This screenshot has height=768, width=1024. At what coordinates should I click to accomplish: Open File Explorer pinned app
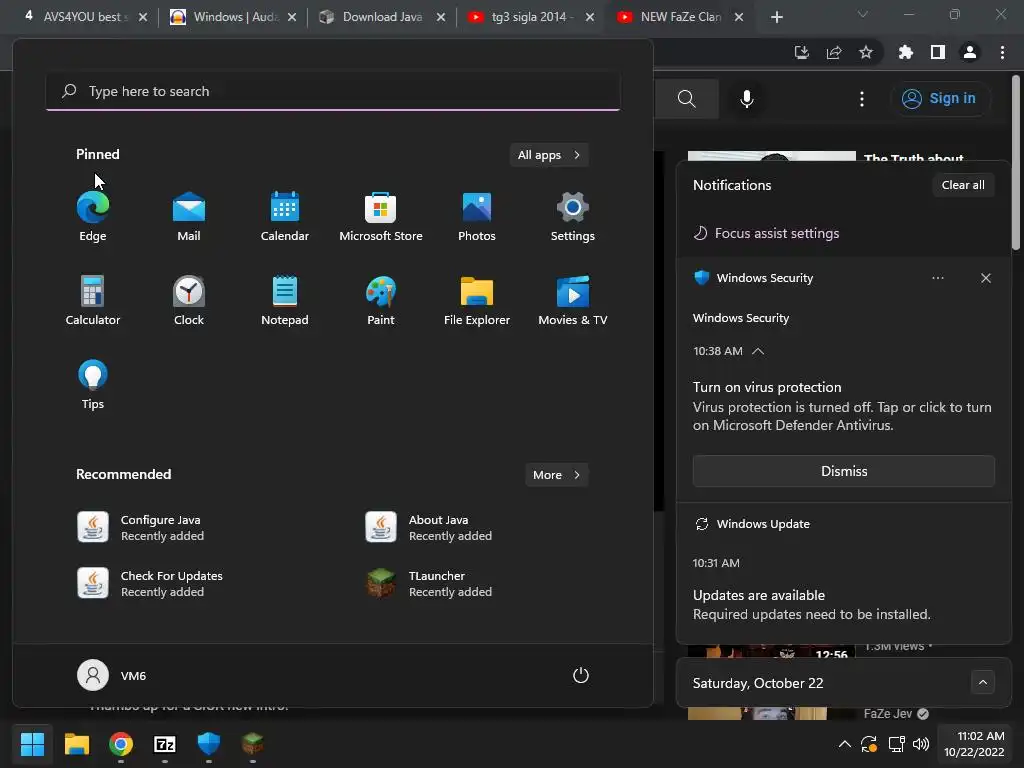tap(477, 300)
